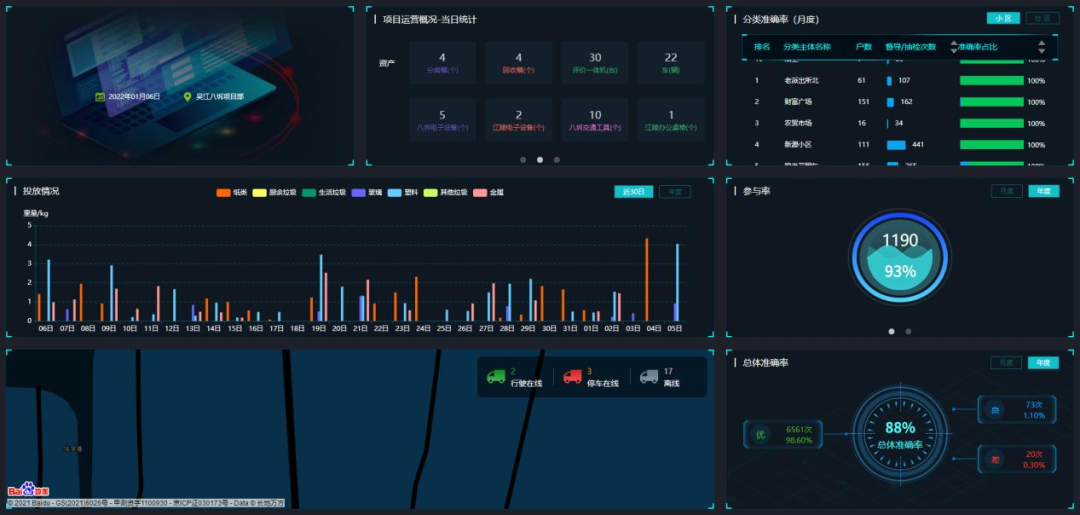
Task: Click the 老派出所北 table row name
Action: click(x=801, y=81)
